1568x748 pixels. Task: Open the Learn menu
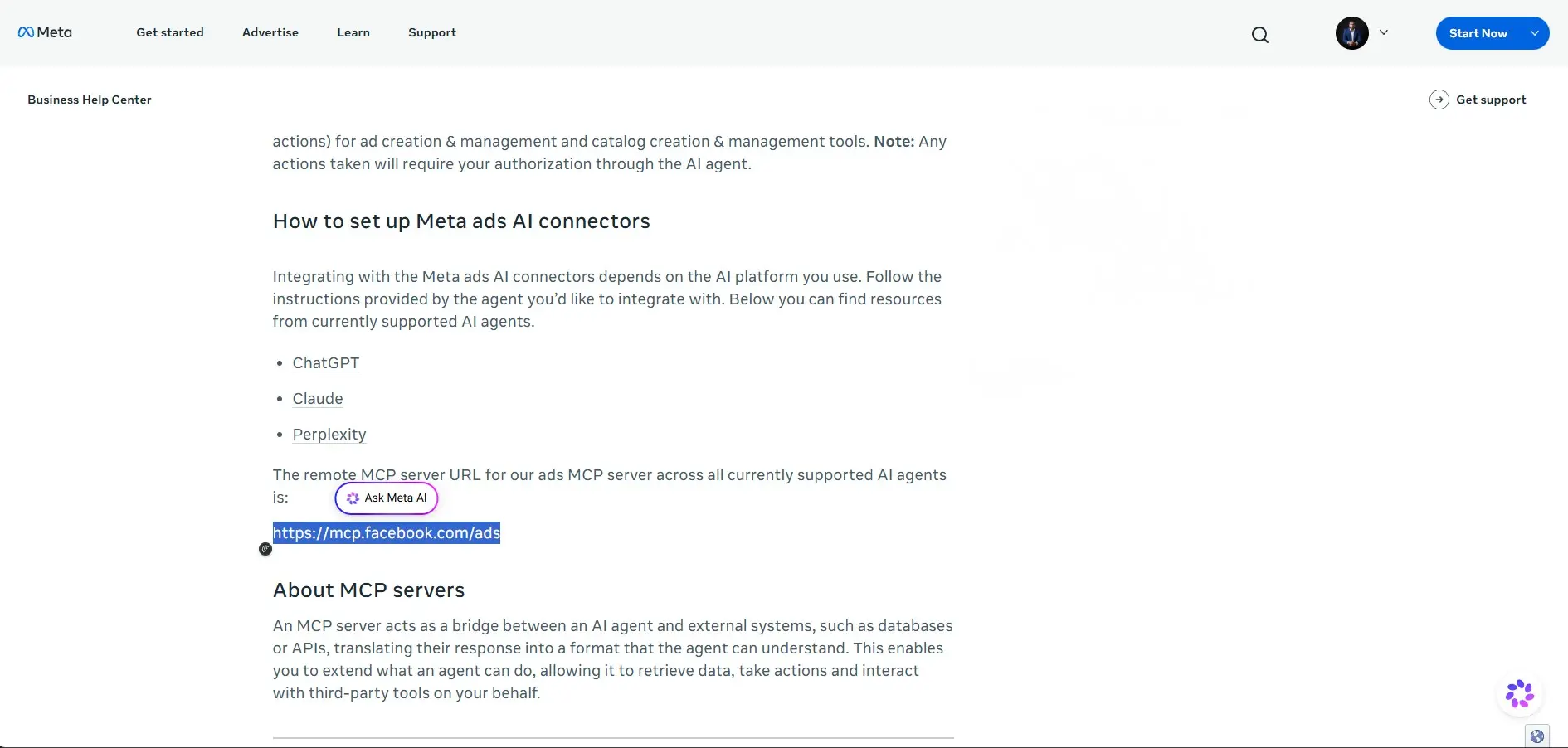(x=353, y=32)
